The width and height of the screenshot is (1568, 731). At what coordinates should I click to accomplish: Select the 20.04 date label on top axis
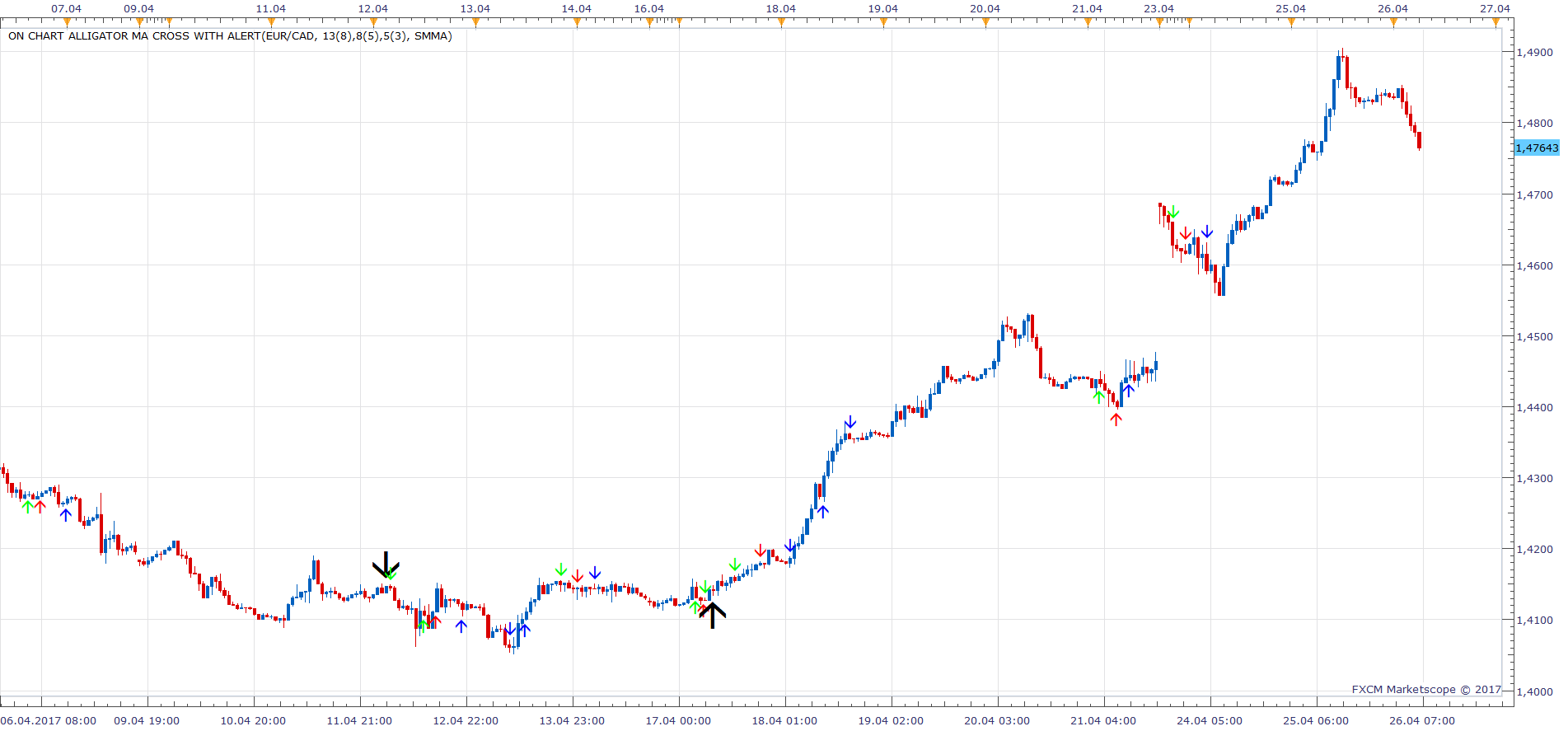[x=985, y=8]
